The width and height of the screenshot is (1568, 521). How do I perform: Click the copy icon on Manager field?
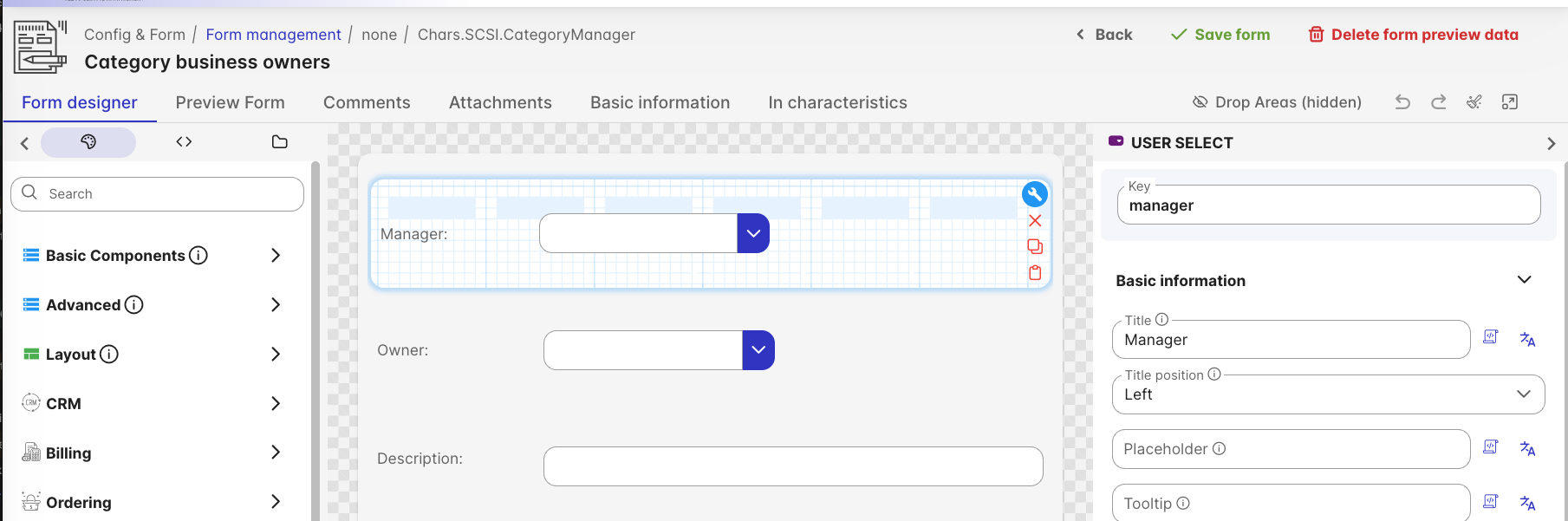click(1034, 246)
